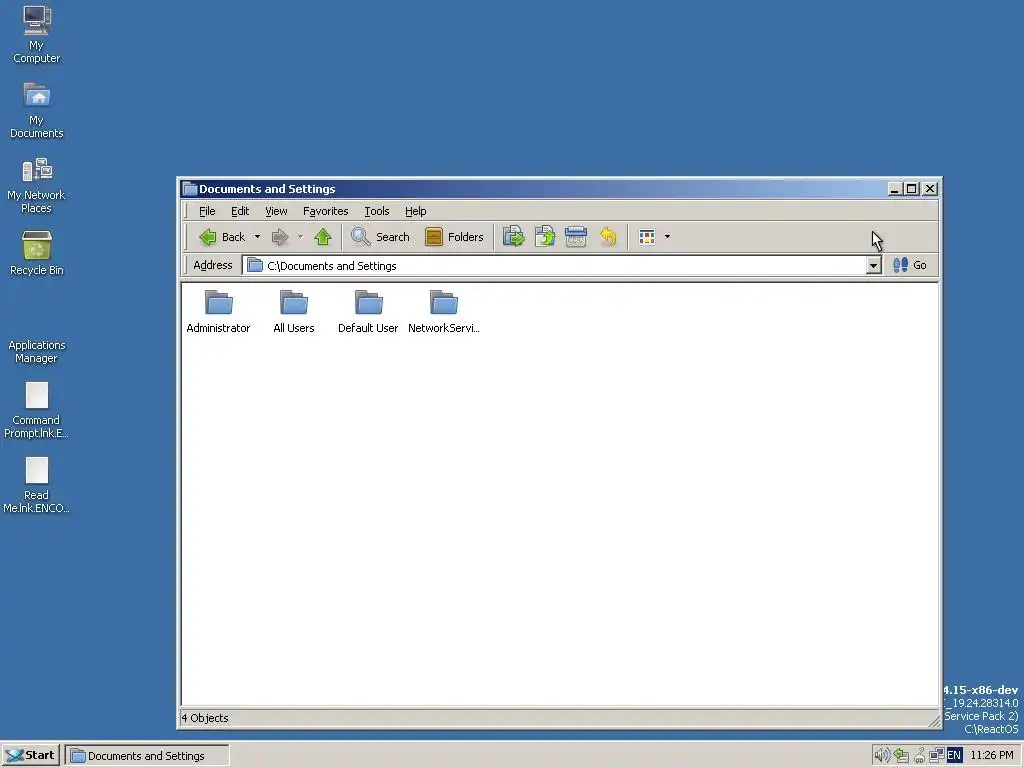
Task: Open the View menu
Action: click(x=276, y=211)
